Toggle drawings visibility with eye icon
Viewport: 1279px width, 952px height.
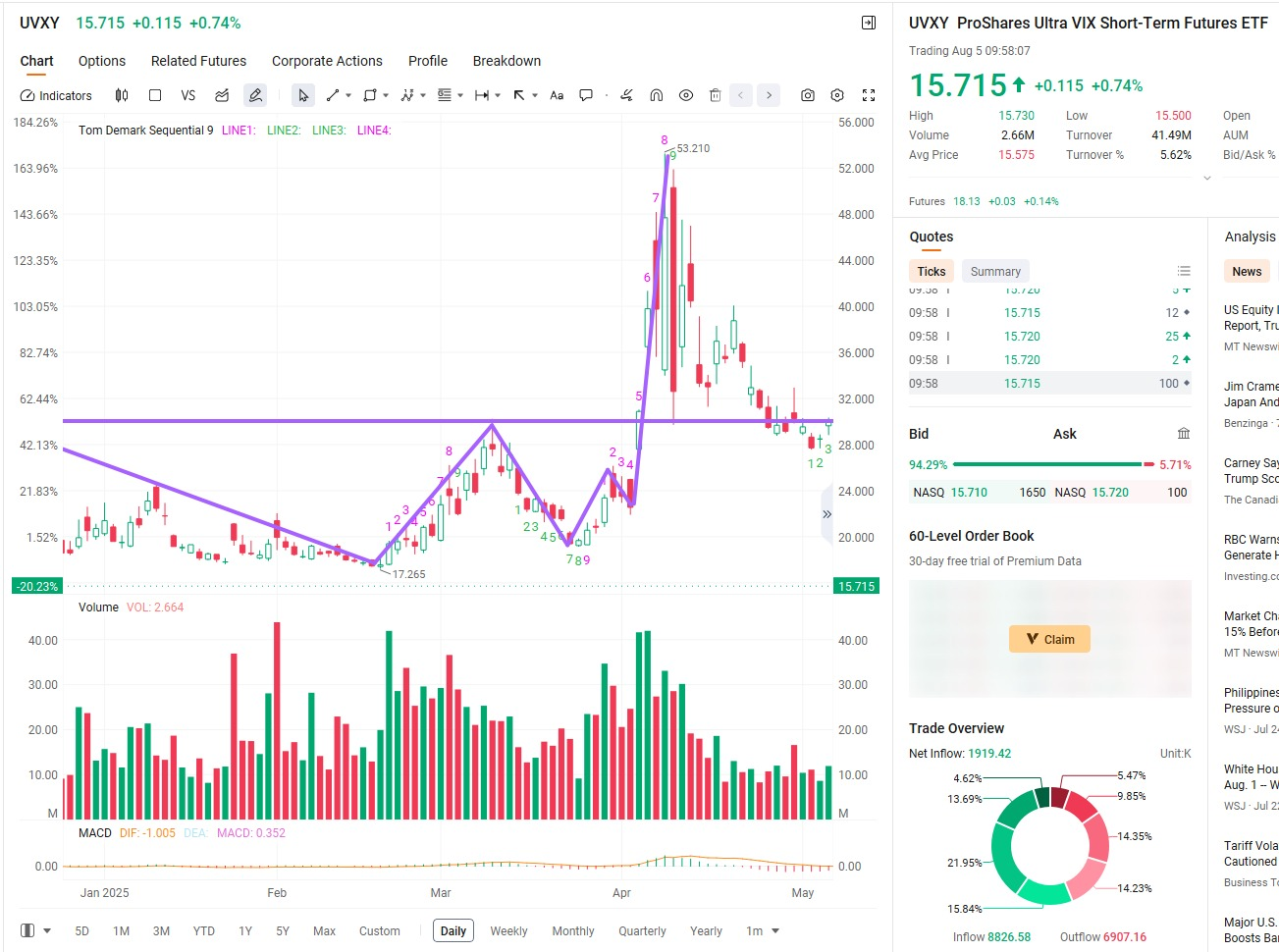[686, 95]
